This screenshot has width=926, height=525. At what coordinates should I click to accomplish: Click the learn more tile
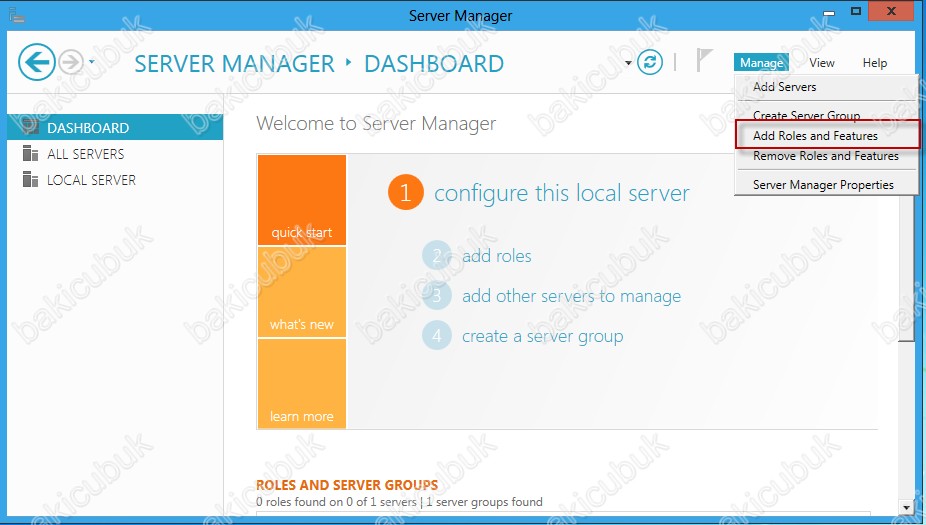302,384
